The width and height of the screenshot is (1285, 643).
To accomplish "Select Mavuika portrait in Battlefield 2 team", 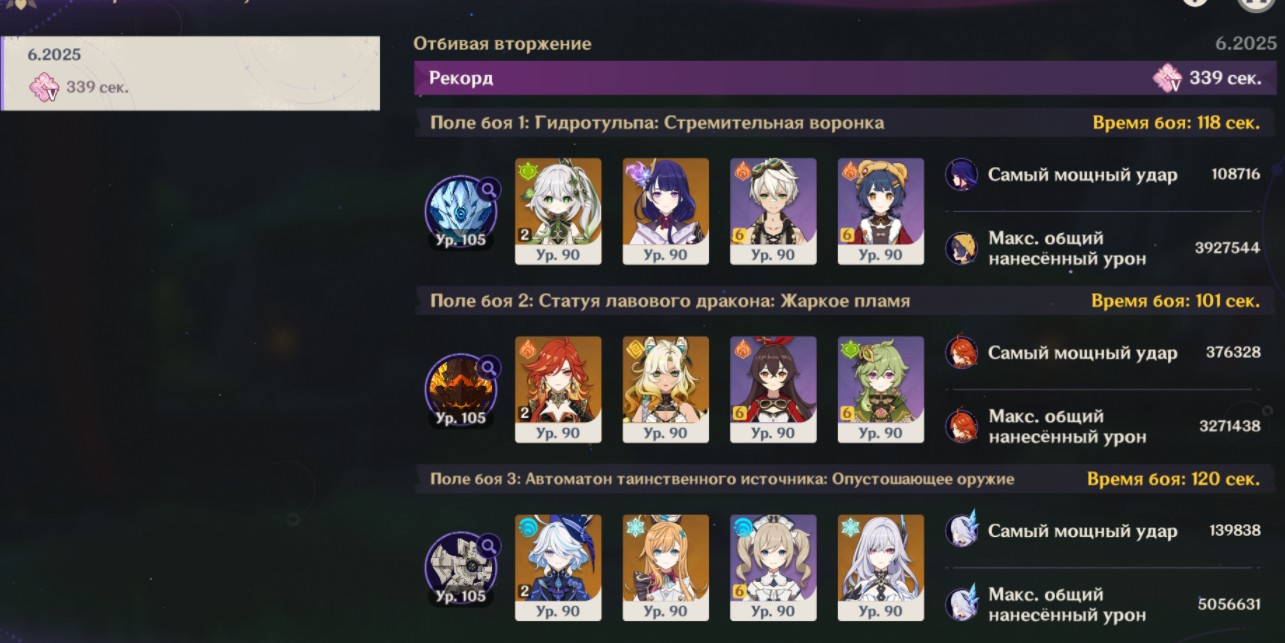I will 558,389.
